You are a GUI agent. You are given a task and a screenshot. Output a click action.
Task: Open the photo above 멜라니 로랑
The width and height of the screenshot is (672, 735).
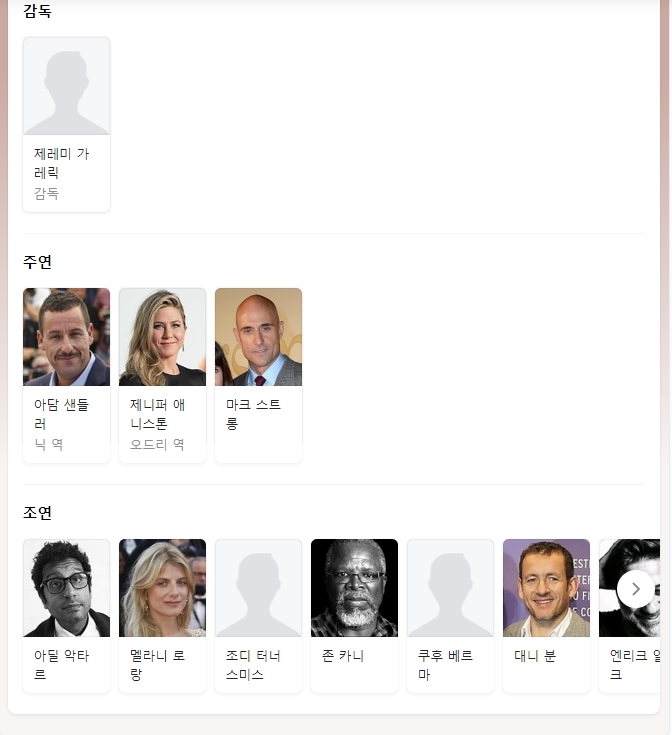(x=162, y=588)
